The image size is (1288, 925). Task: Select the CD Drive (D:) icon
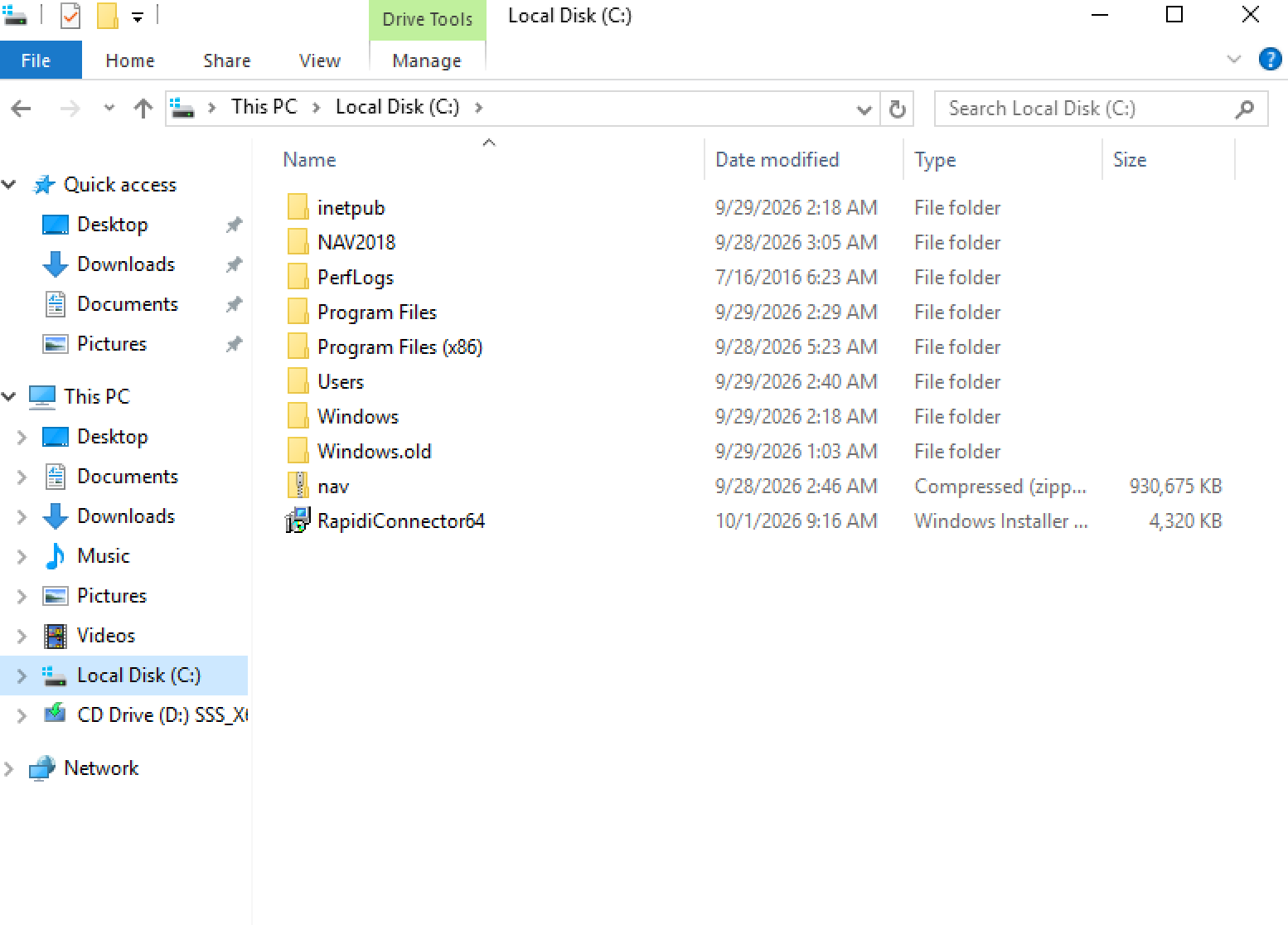[x=56, y=713]
